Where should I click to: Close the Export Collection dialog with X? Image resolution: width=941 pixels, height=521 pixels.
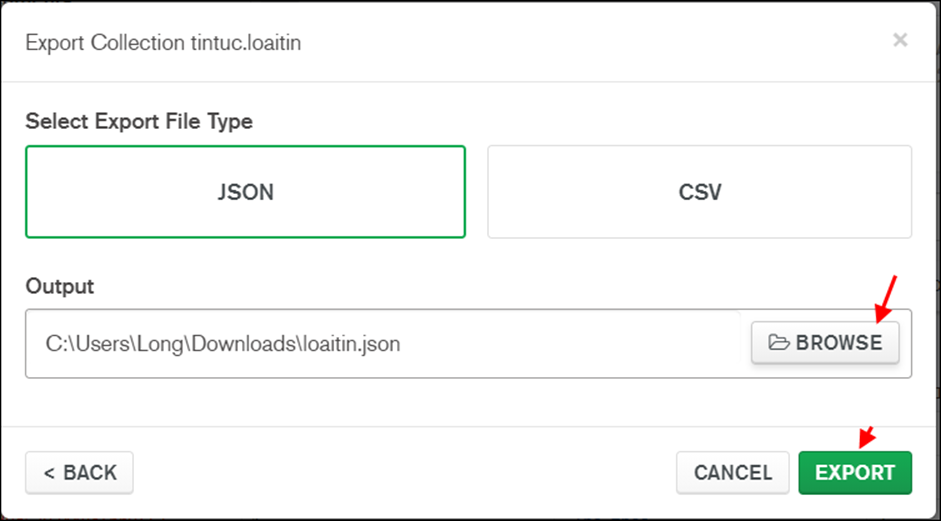pyautogui.click(x=900, y=40)
